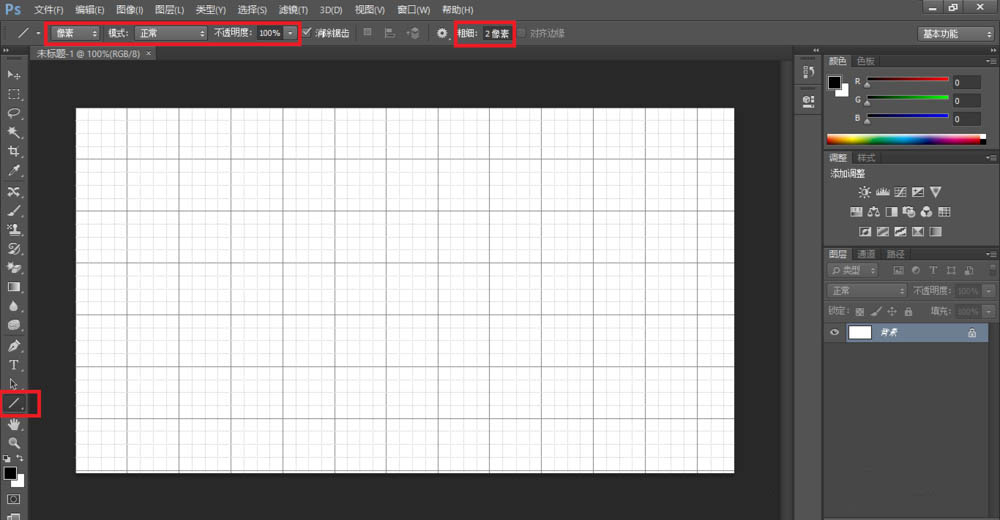Open the layer blend mode 正常 dropdown
The width and height of the screenshot is (1000, 520).
click(x=867, y=291)
